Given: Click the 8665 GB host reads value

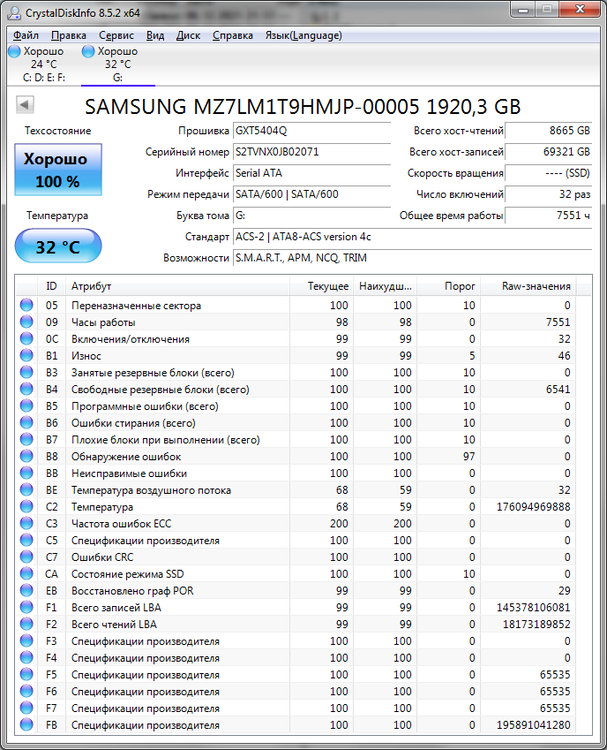Looking at the screenshot, I should coord(549,131).
